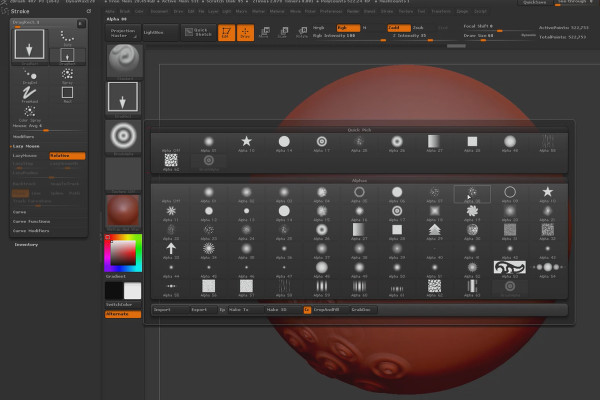Choose Alpha 09 ring in Alphas grid

510,194
